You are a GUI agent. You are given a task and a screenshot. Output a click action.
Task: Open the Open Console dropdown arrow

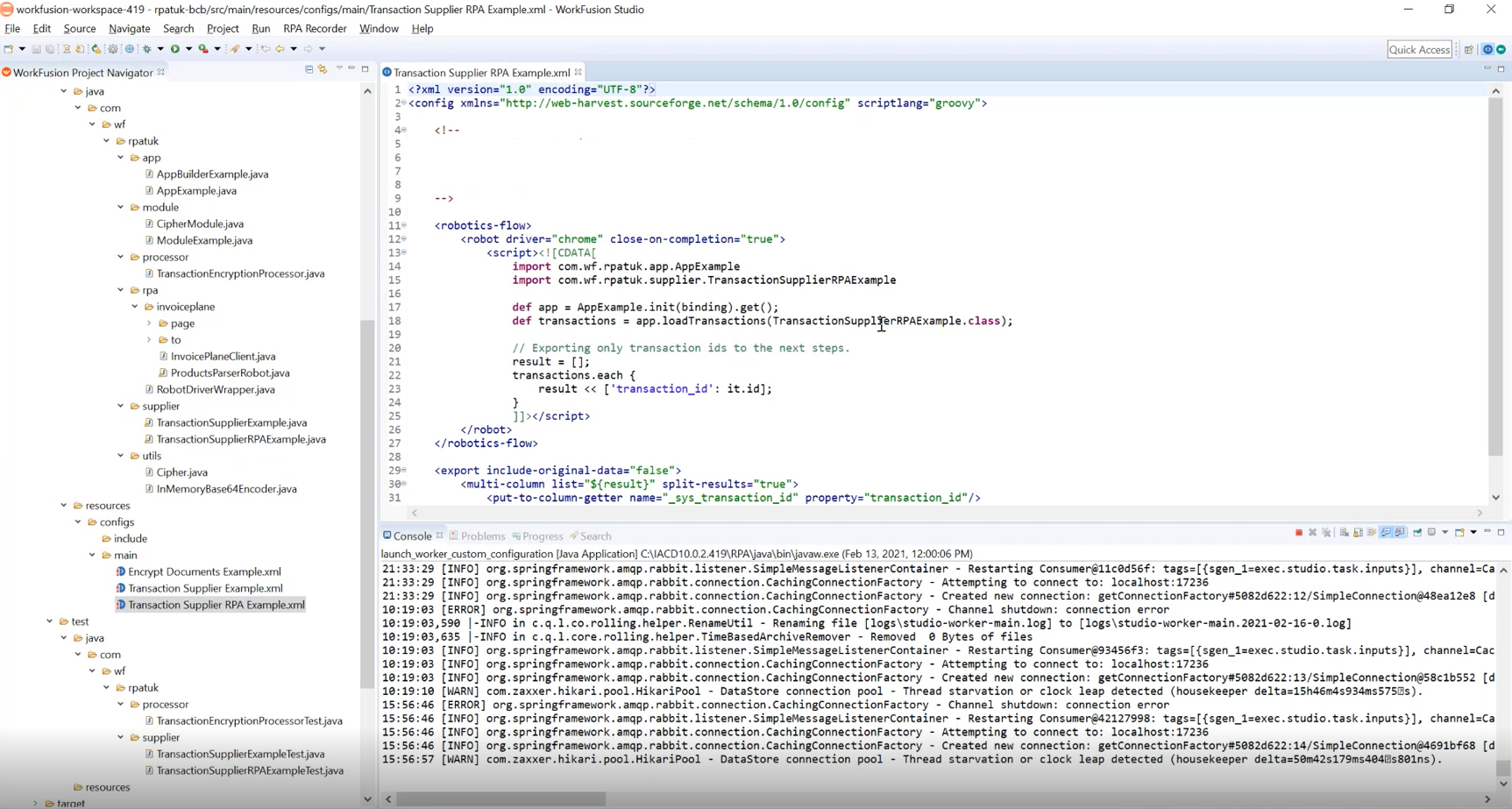(1473, 532)
